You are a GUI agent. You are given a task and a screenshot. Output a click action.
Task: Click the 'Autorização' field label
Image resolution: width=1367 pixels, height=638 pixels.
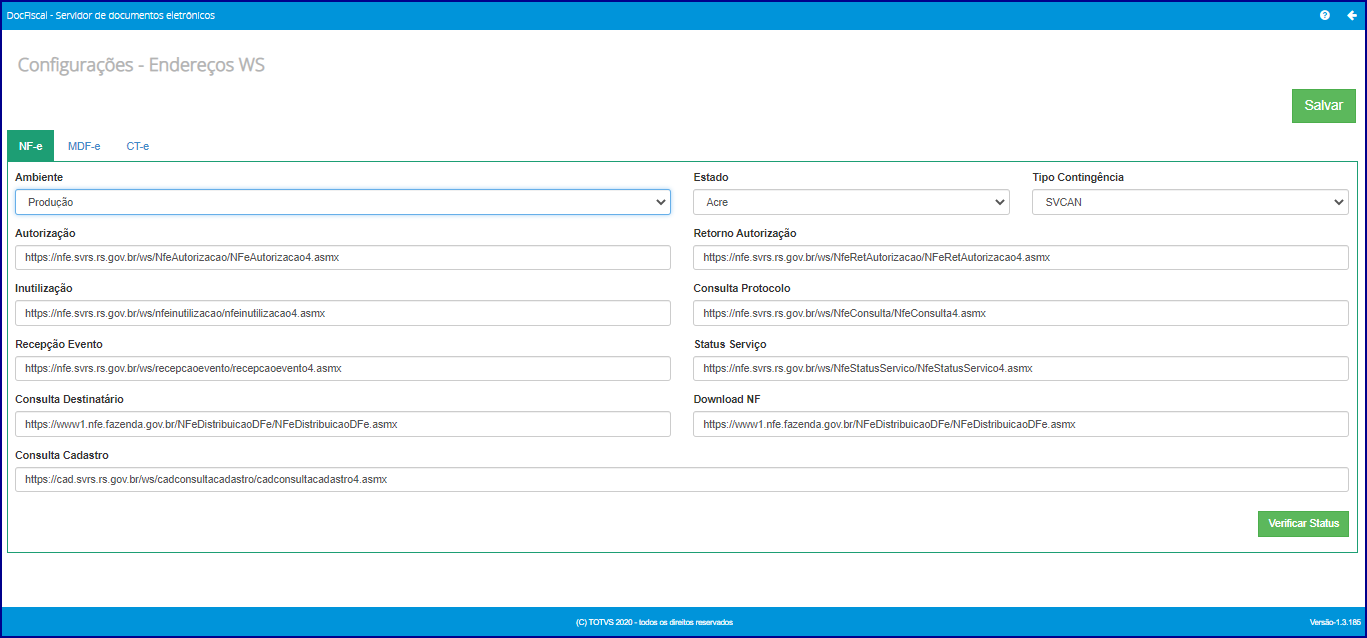(45, 233)
